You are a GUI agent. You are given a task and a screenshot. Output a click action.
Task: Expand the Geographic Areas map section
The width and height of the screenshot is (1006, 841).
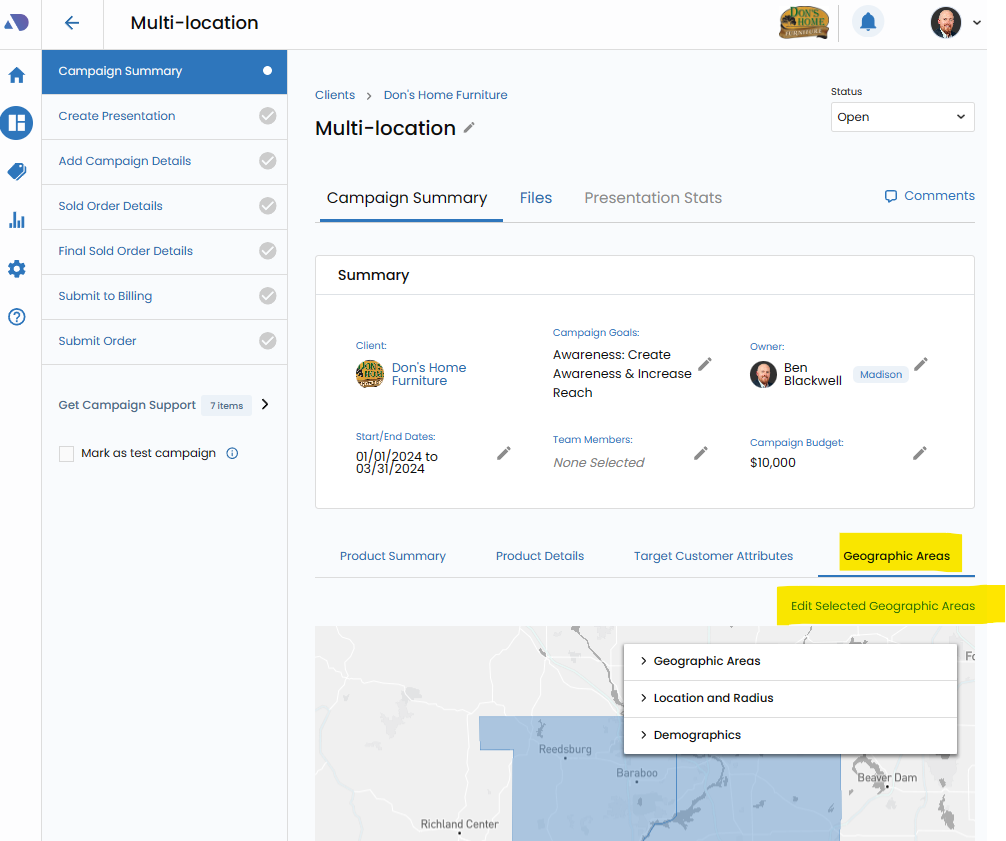click(706, 661)
